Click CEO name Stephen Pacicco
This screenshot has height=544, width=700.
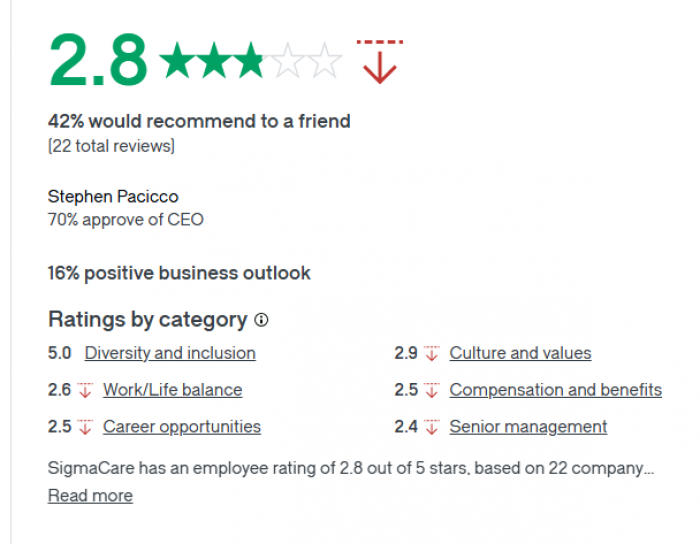click(113, 196)
